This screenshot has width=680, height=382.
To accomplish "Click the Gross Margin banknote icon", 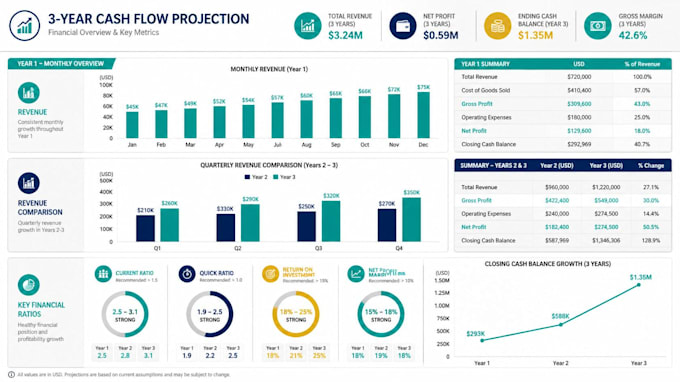I will coord(597,26).
